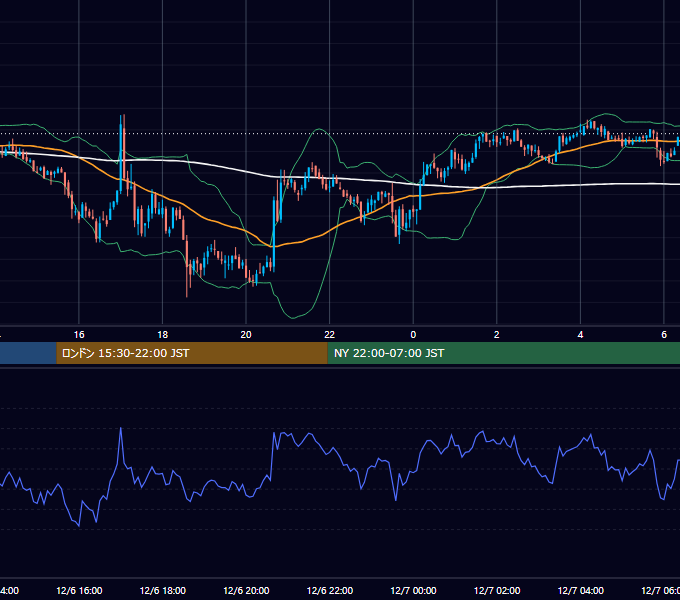Click the upper chart axis label 0
The width and height of the screenshot is (680, 600).
point(413,335)
